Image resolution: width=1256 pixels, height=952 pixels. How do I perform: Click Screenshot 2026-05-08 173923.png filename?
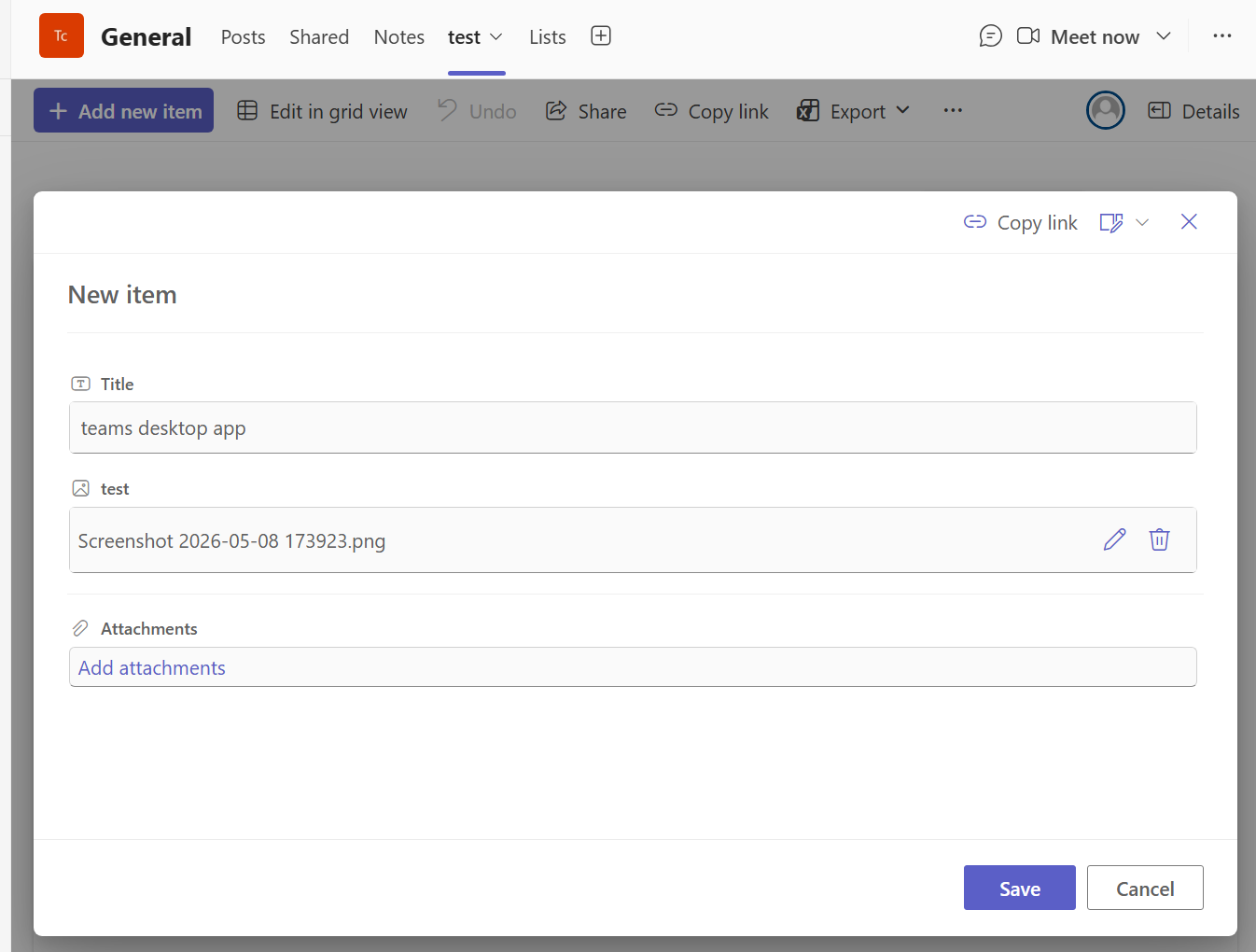[231, 541]
